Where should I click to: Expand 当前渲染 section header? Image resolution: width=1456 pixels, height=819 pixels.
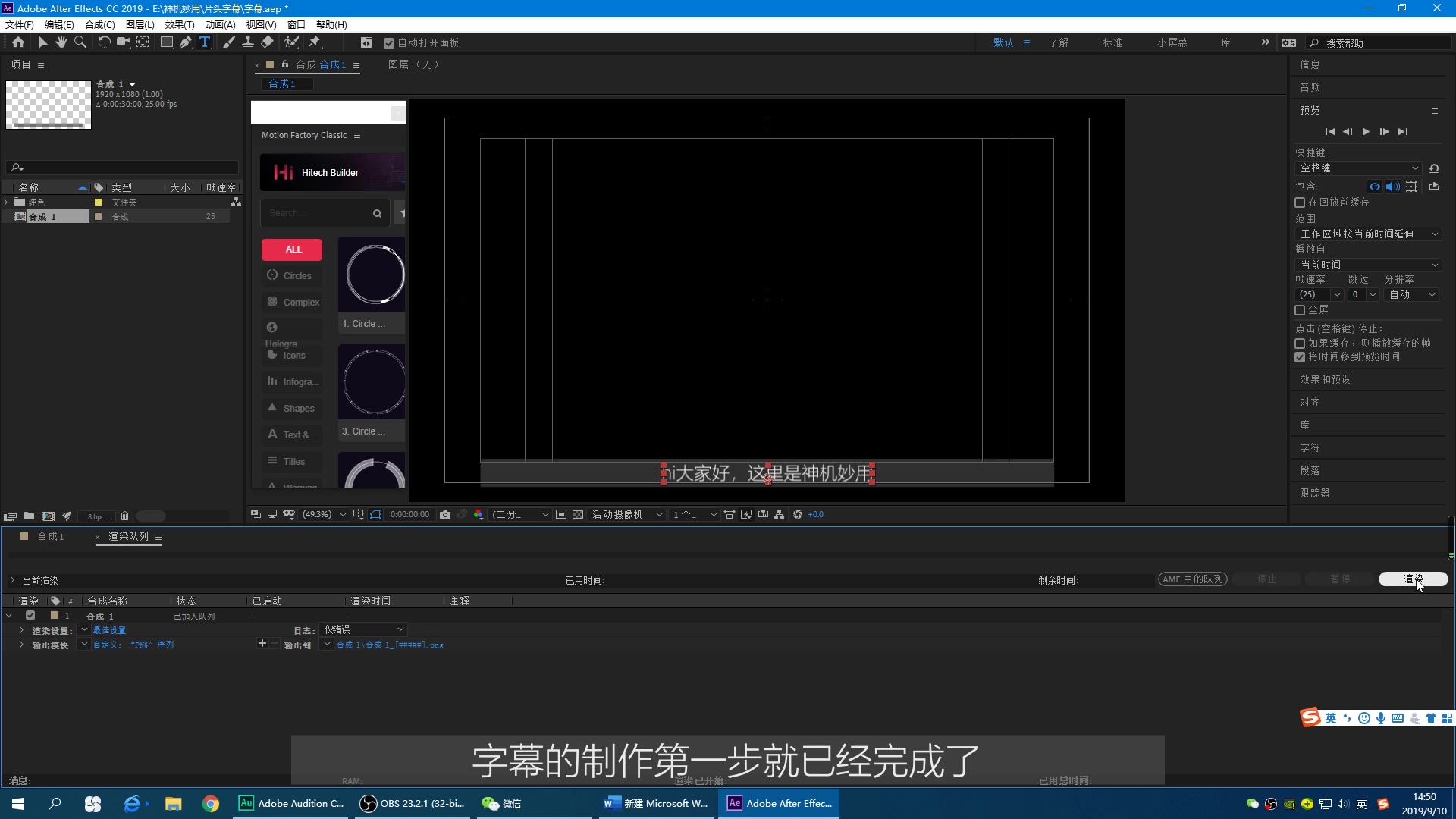[x=10, y=580]
